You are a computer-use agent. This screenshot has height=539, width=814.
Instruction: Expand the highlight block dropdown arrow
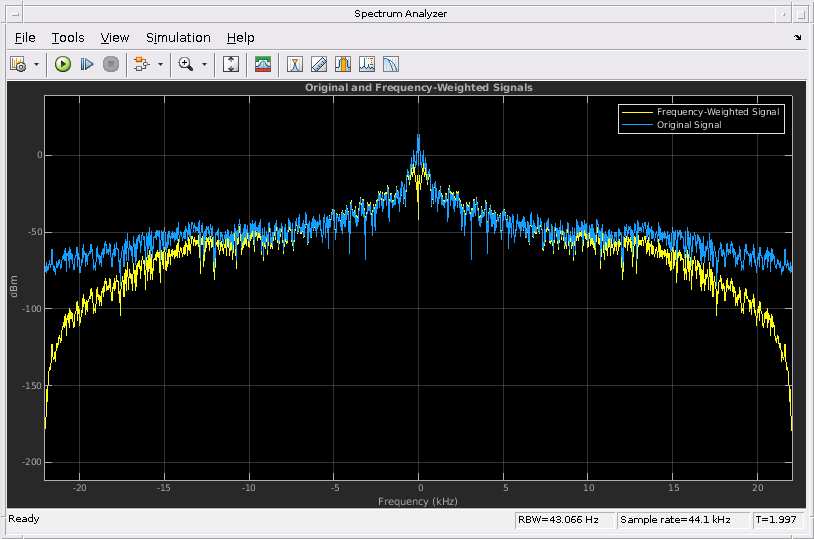[160, 64]
